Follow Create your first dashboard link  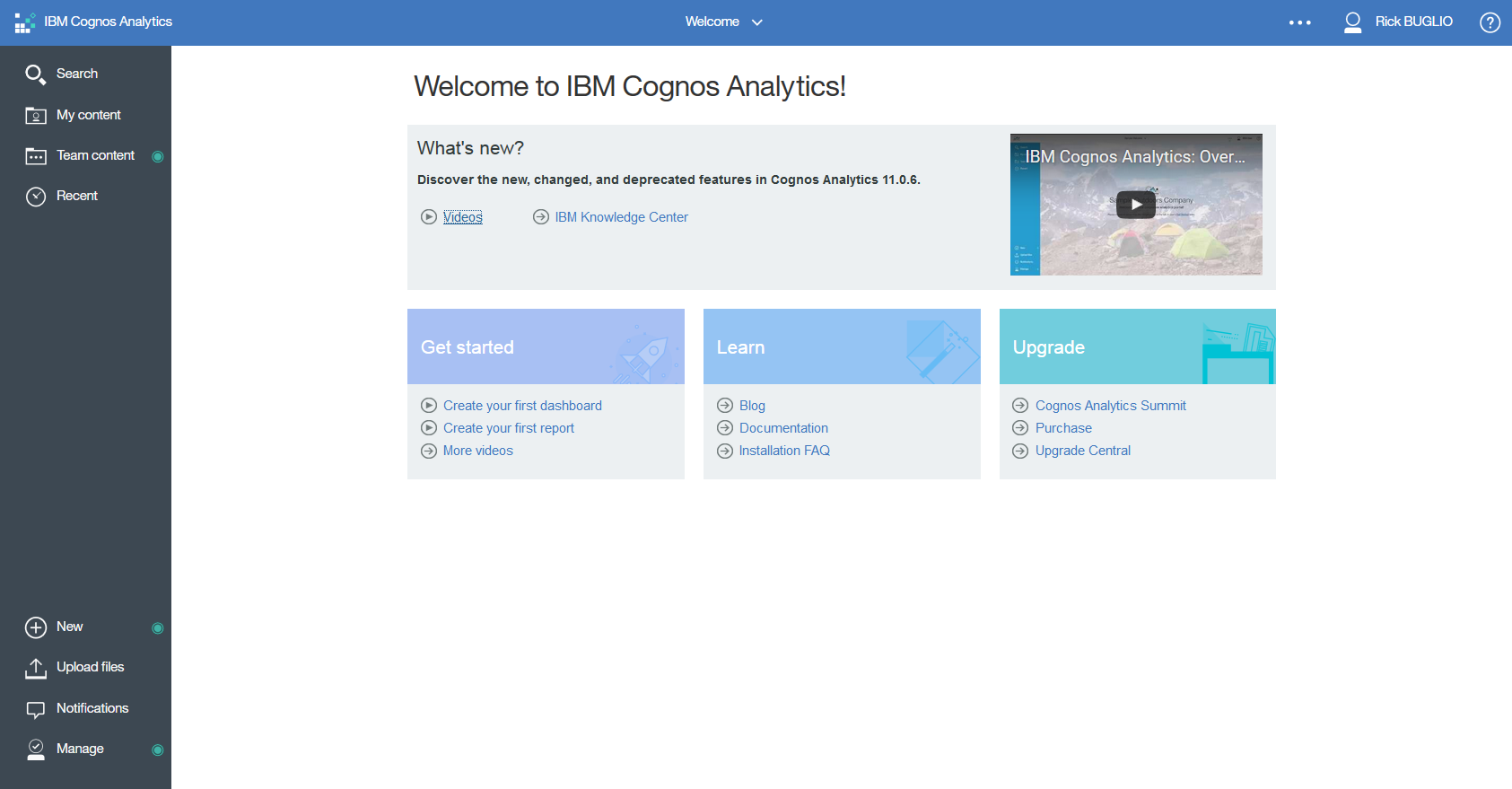click(522, 406)
